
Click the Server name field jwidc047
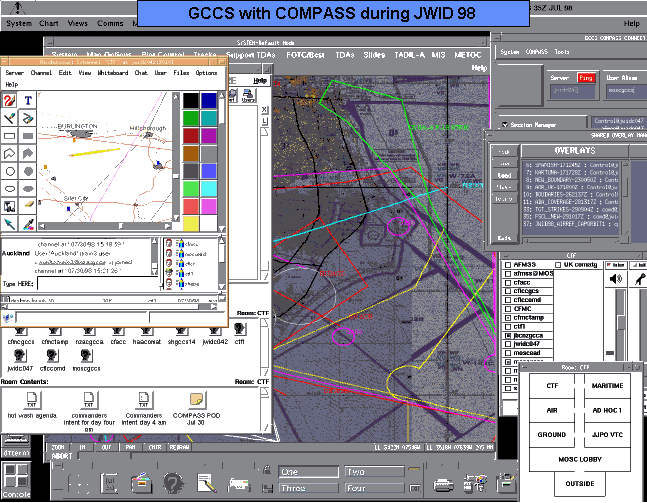click(x=573, y=91)
